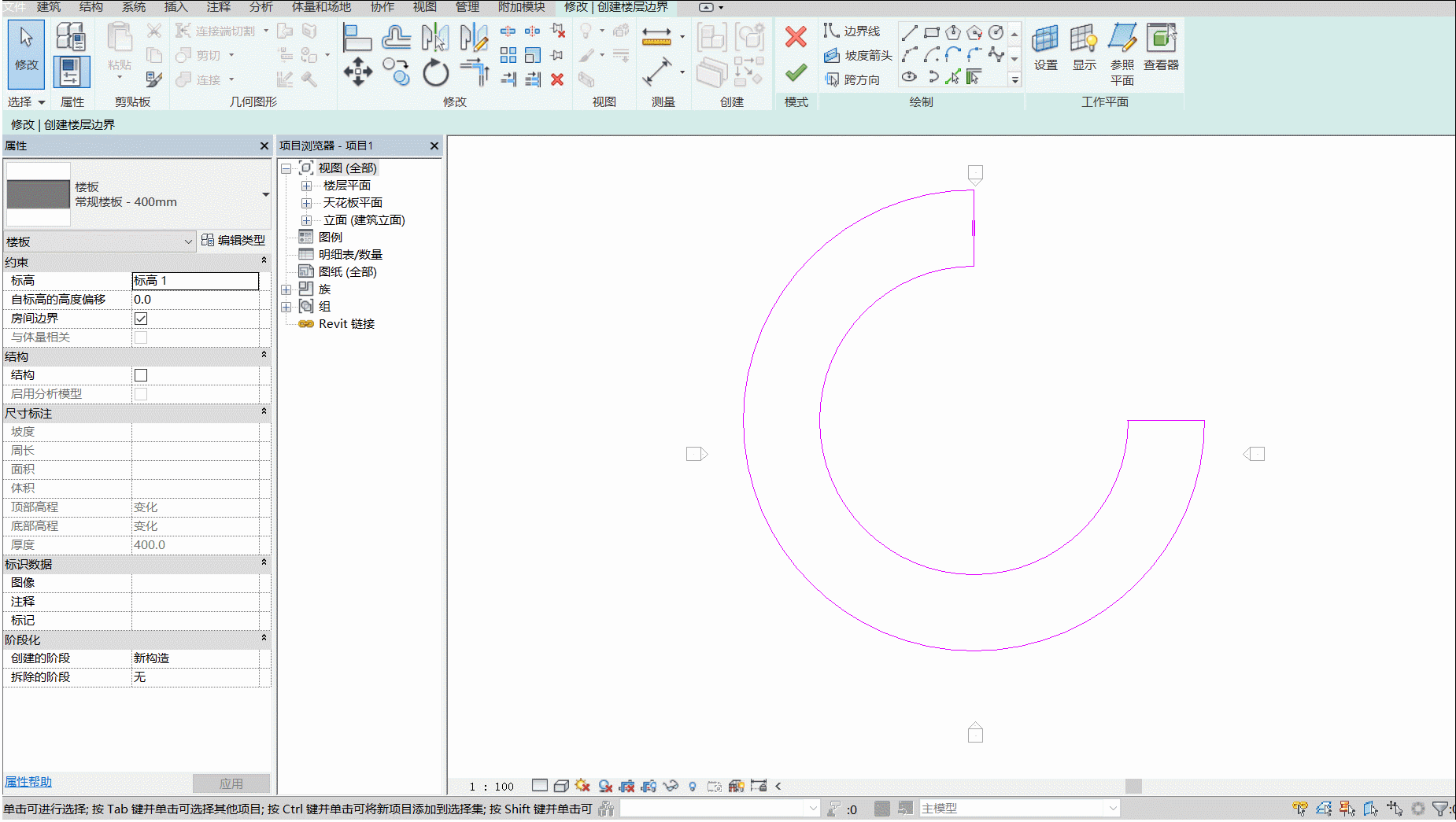
Task: Click the 自标高的高度偏移 value field
Action: (x=195, y=300)
